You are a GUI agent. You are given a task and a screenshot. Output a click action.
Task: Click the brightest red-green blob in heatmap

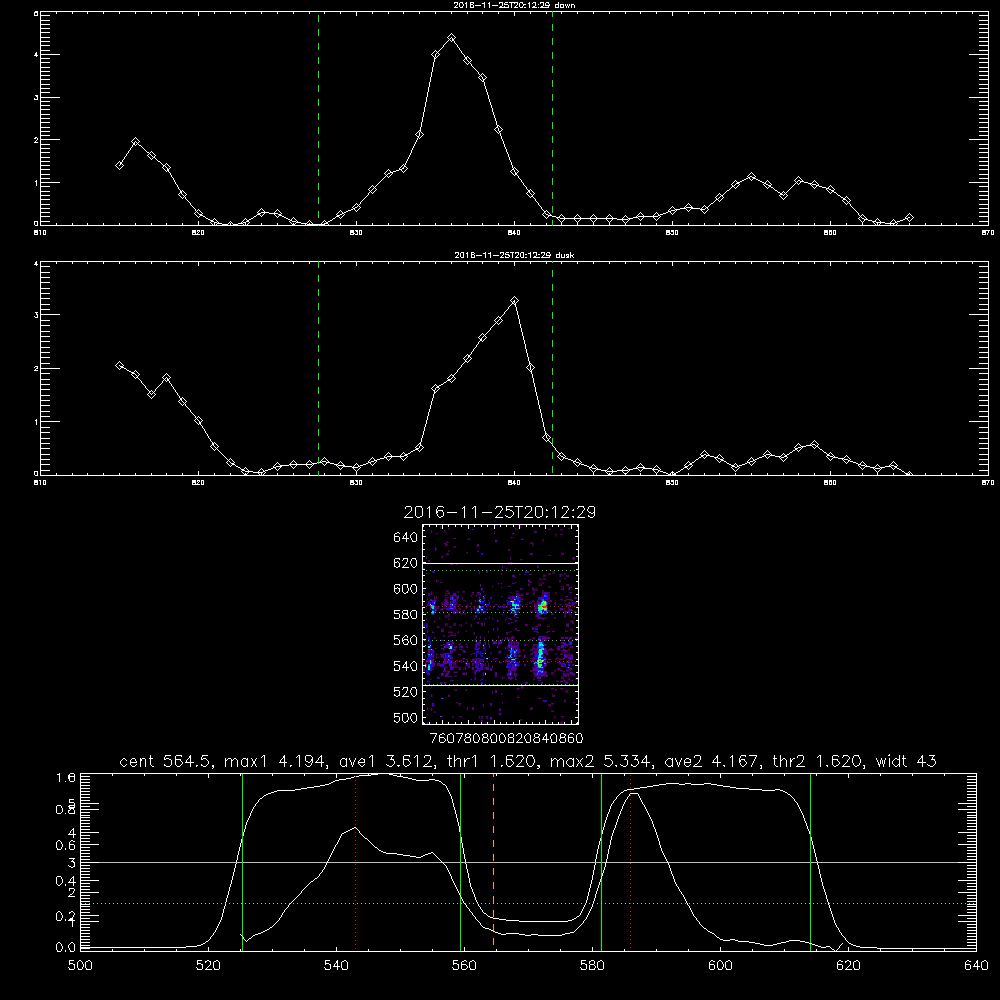[543, 607]
